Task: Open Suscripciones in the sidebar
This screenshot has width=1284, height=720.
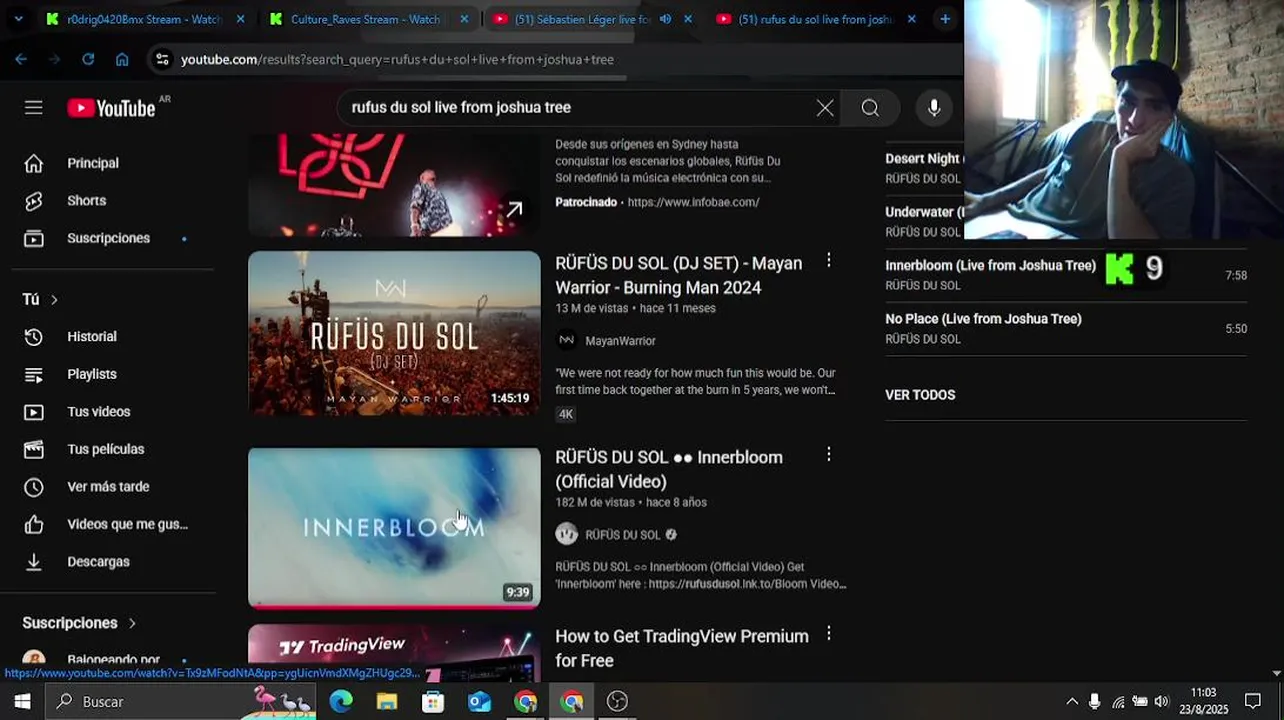Action: (x=107, y=238)
